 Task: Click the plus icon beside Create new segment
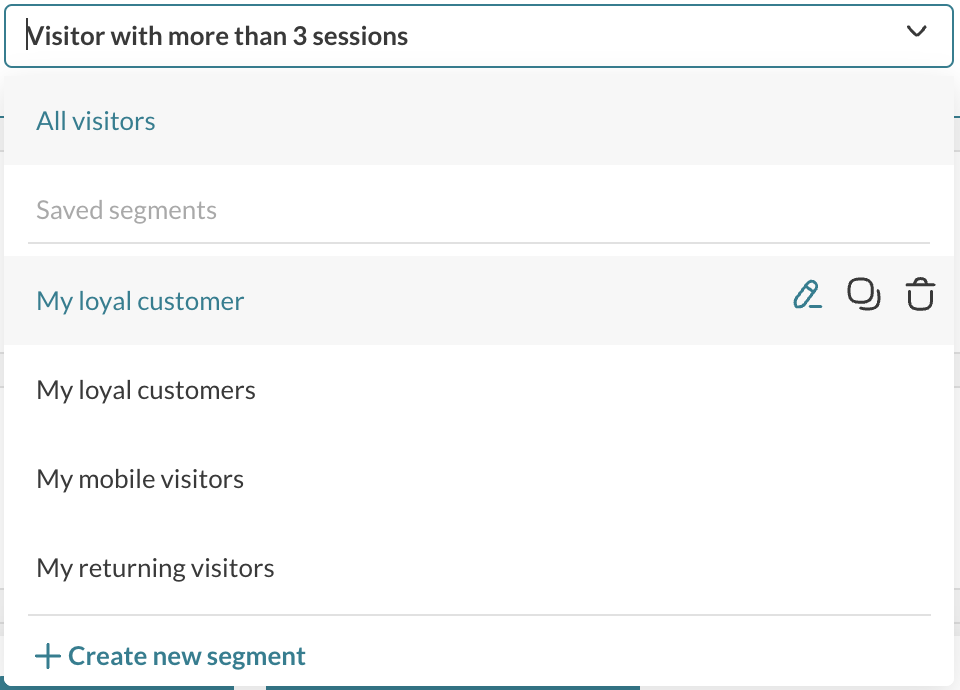pyautogui.click(x=48, y=656)
